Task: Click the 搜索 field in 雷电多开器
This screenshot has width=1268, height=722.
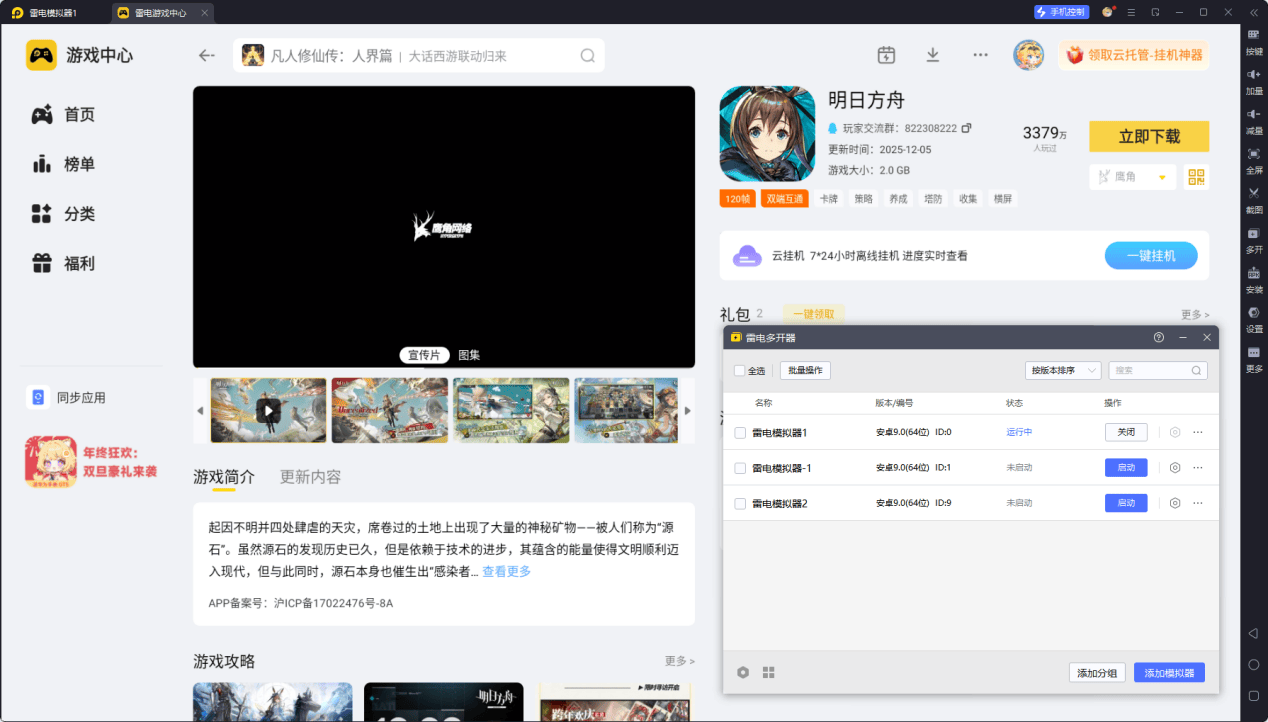Action: pos(1157,370)
